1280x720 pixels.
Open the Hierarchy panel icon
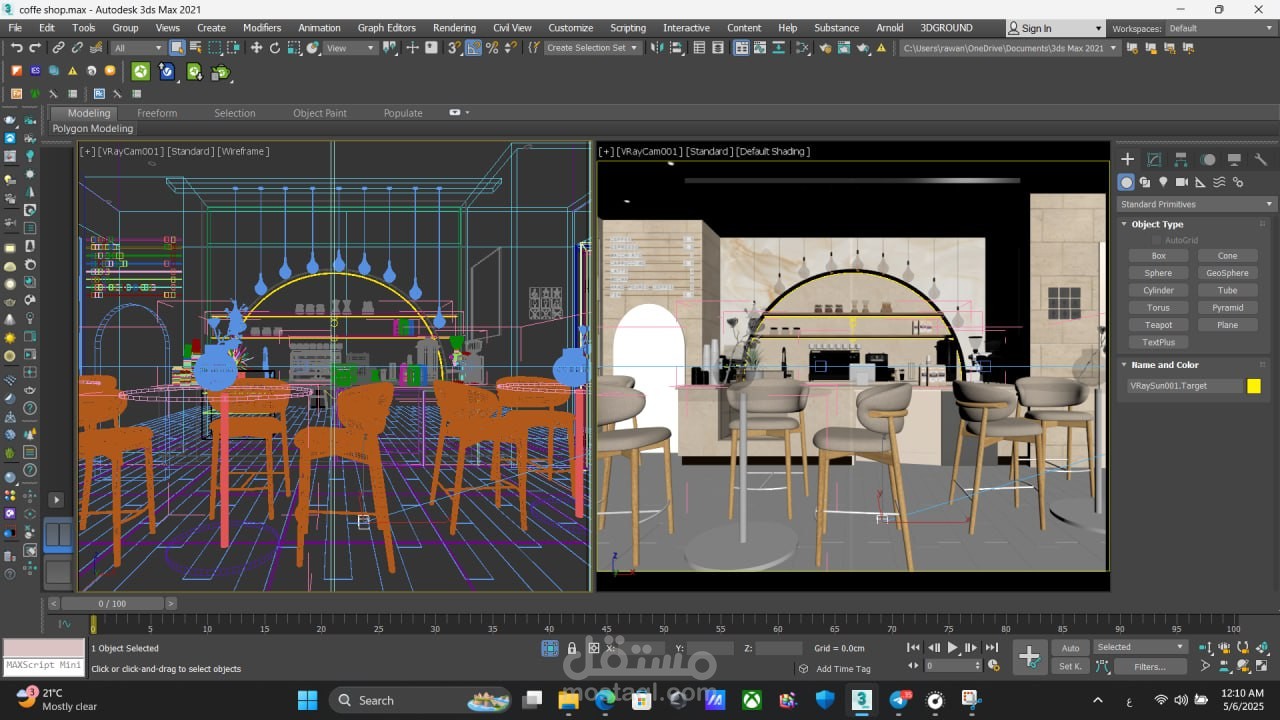coord(1181,159)
